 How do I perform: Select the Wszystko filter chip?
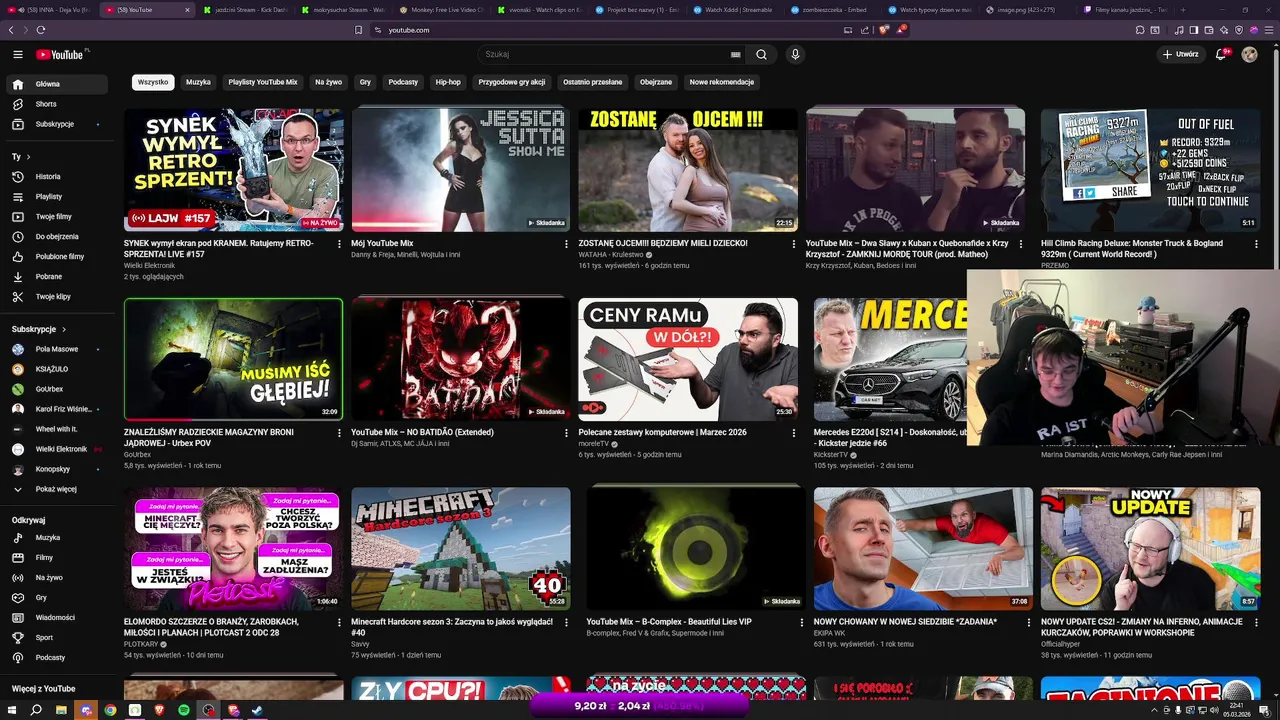point(153,82)
